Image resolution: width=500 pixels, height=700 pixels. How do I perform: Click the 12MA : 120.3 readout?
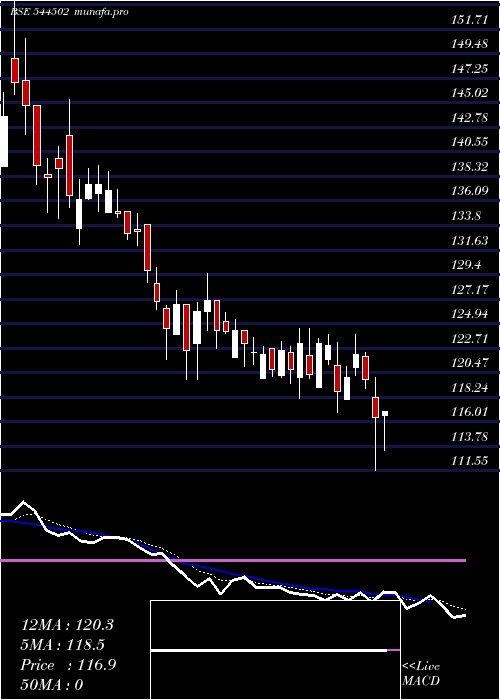coord(67,625)
